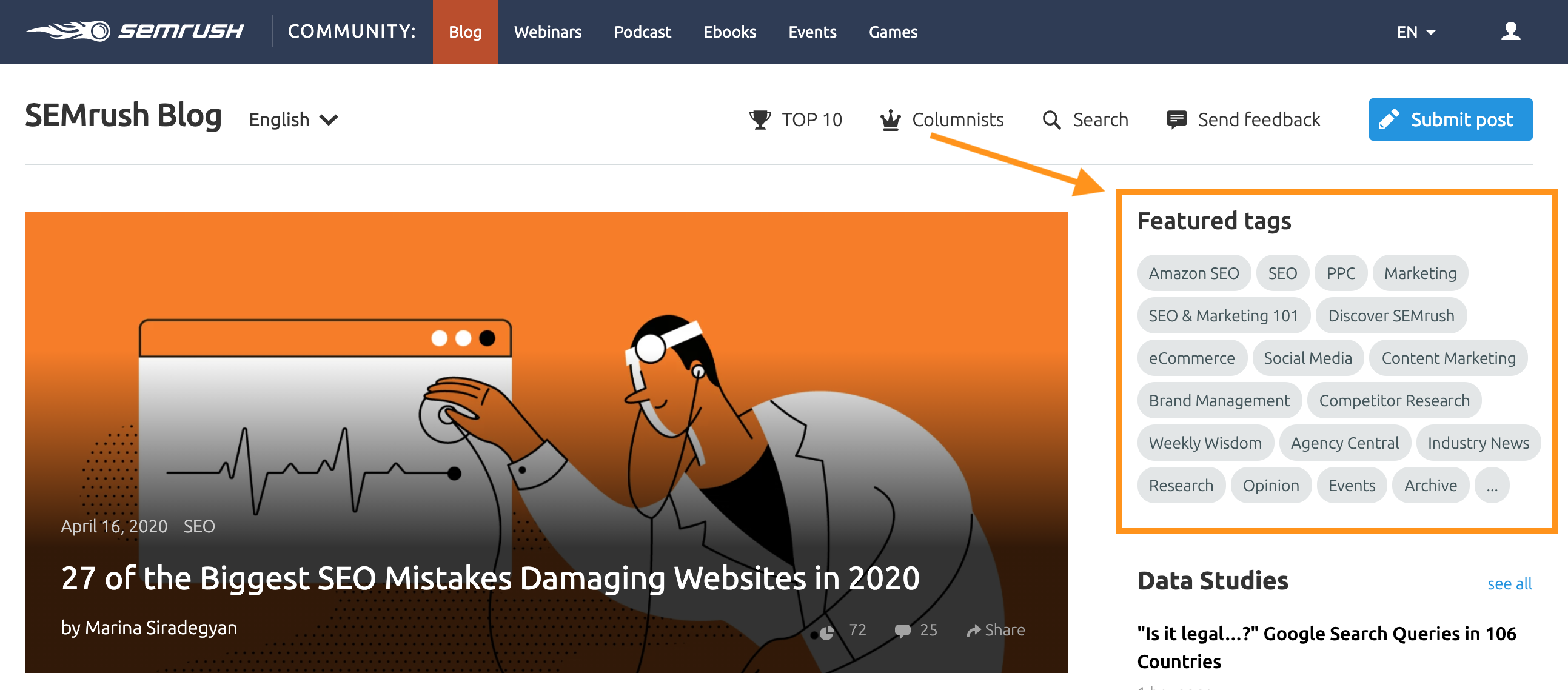The image size is (1568, 690).
Task: Select the SEO featured tag pill
Action: [1282, 273]
